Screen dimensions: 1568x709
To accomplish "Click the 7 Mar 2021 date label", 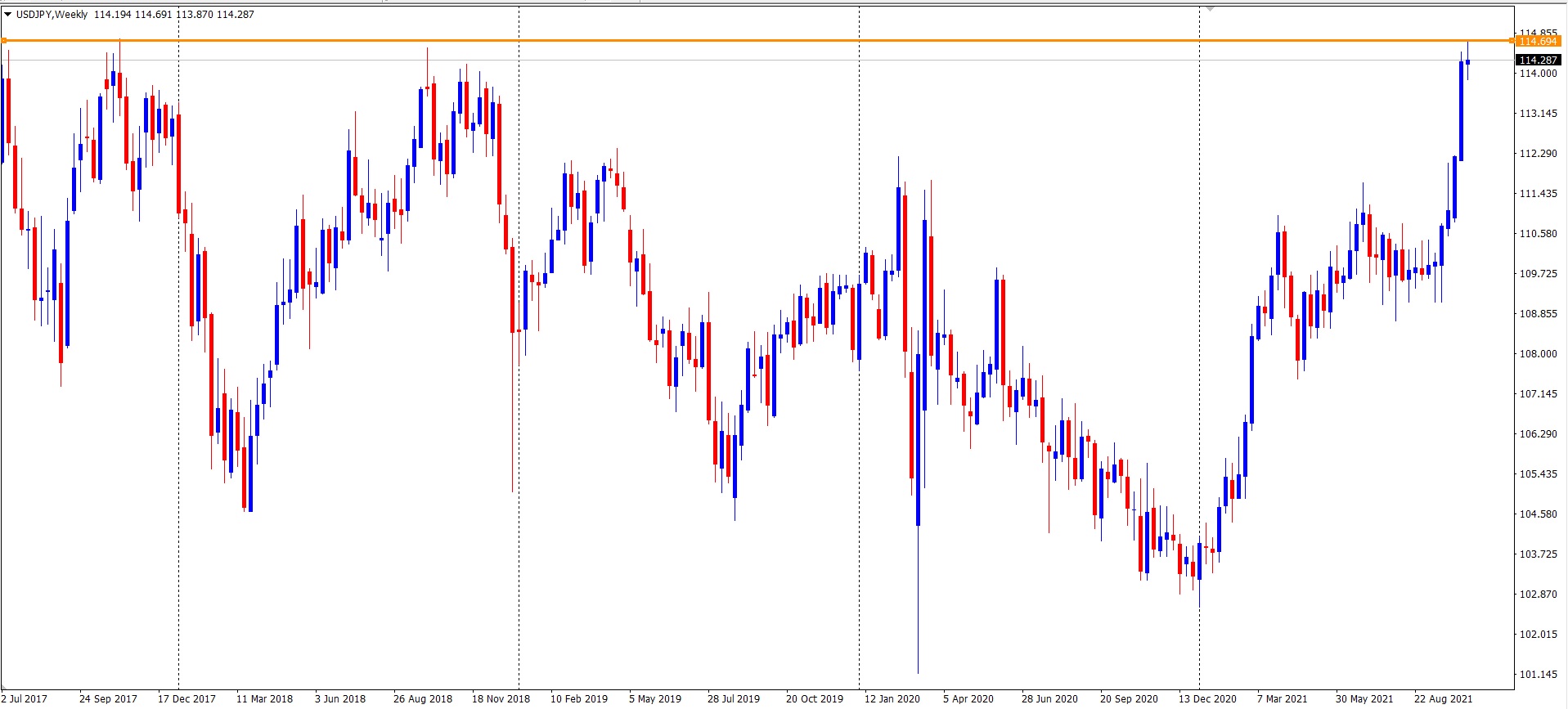I will coord(1283,698).
